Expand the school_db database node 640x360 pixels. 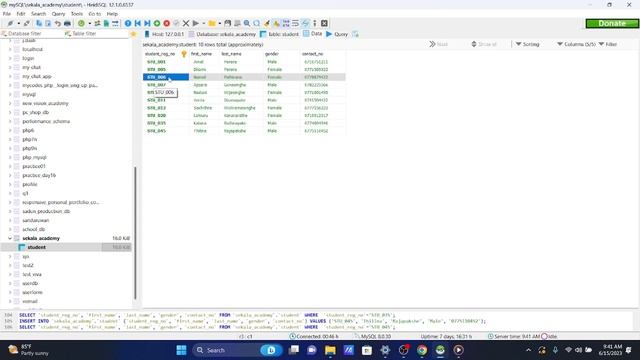[x=10, y=229]
